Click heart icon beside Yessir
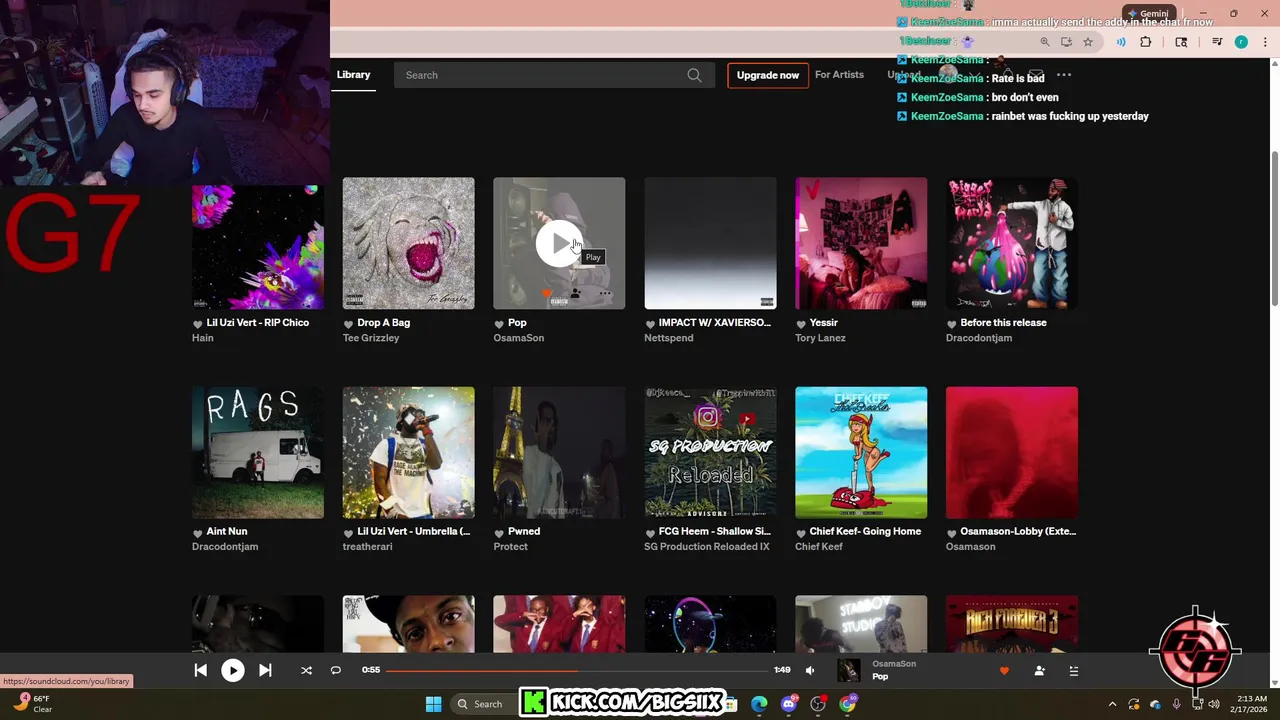The width and height of the screenshot is (1280, 720). [801, 324]
